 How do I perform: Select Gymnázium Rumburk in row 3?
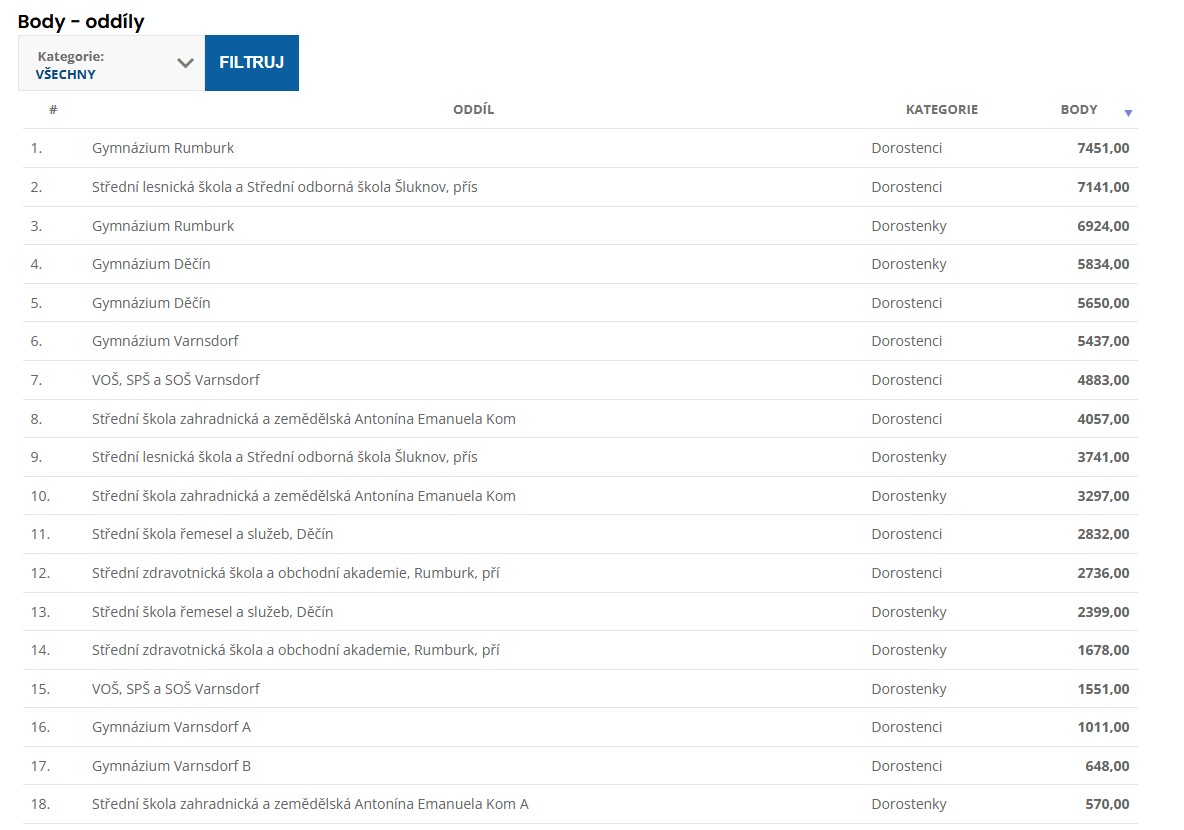(163, 226)
